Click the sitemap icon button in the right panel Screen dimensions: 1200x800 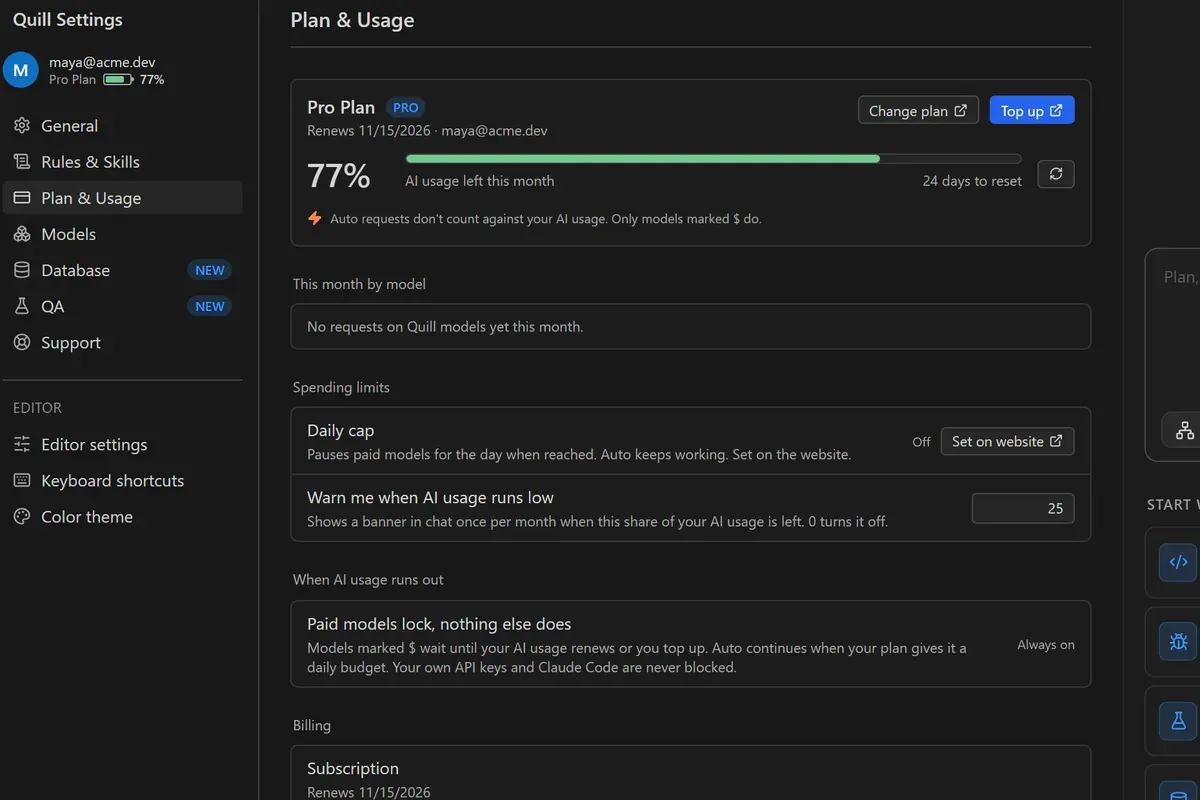tap(1185, 430)
